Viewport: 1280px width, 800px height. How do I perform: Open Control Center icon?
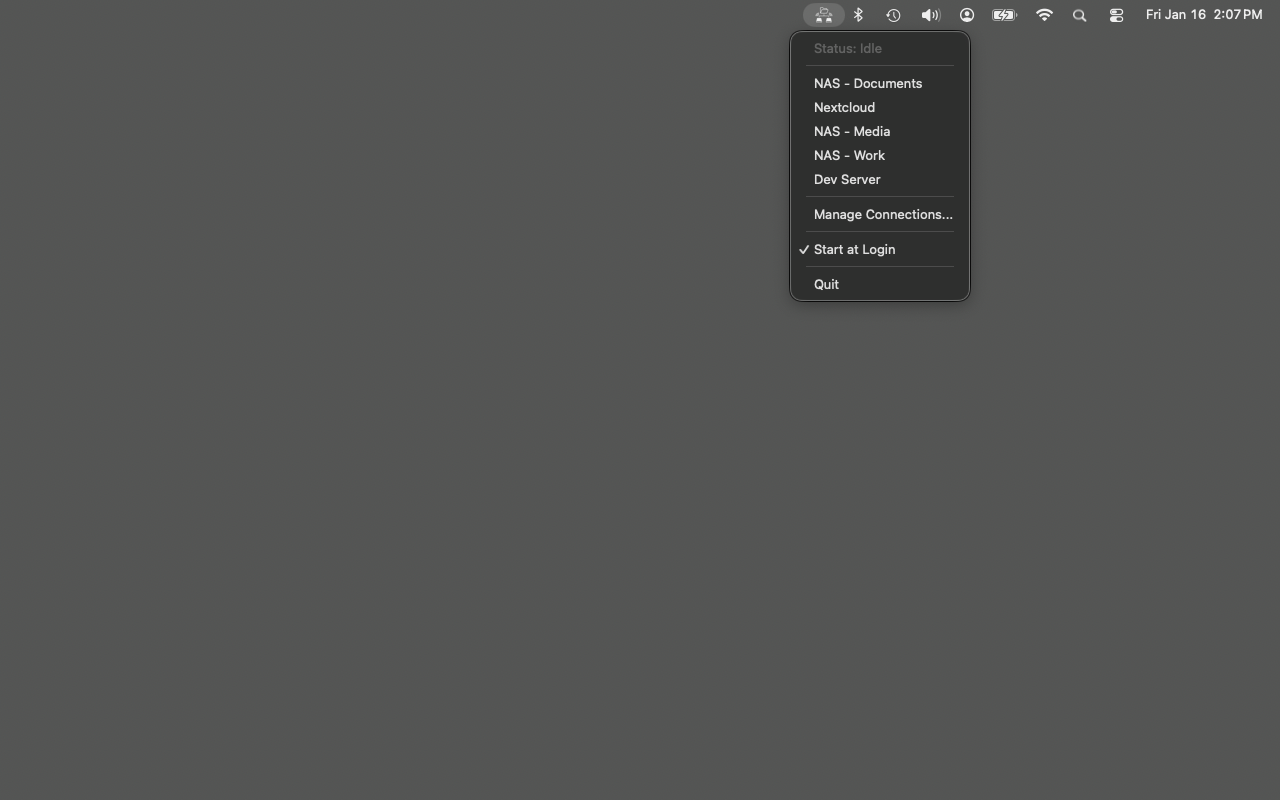click(1116, 15)
